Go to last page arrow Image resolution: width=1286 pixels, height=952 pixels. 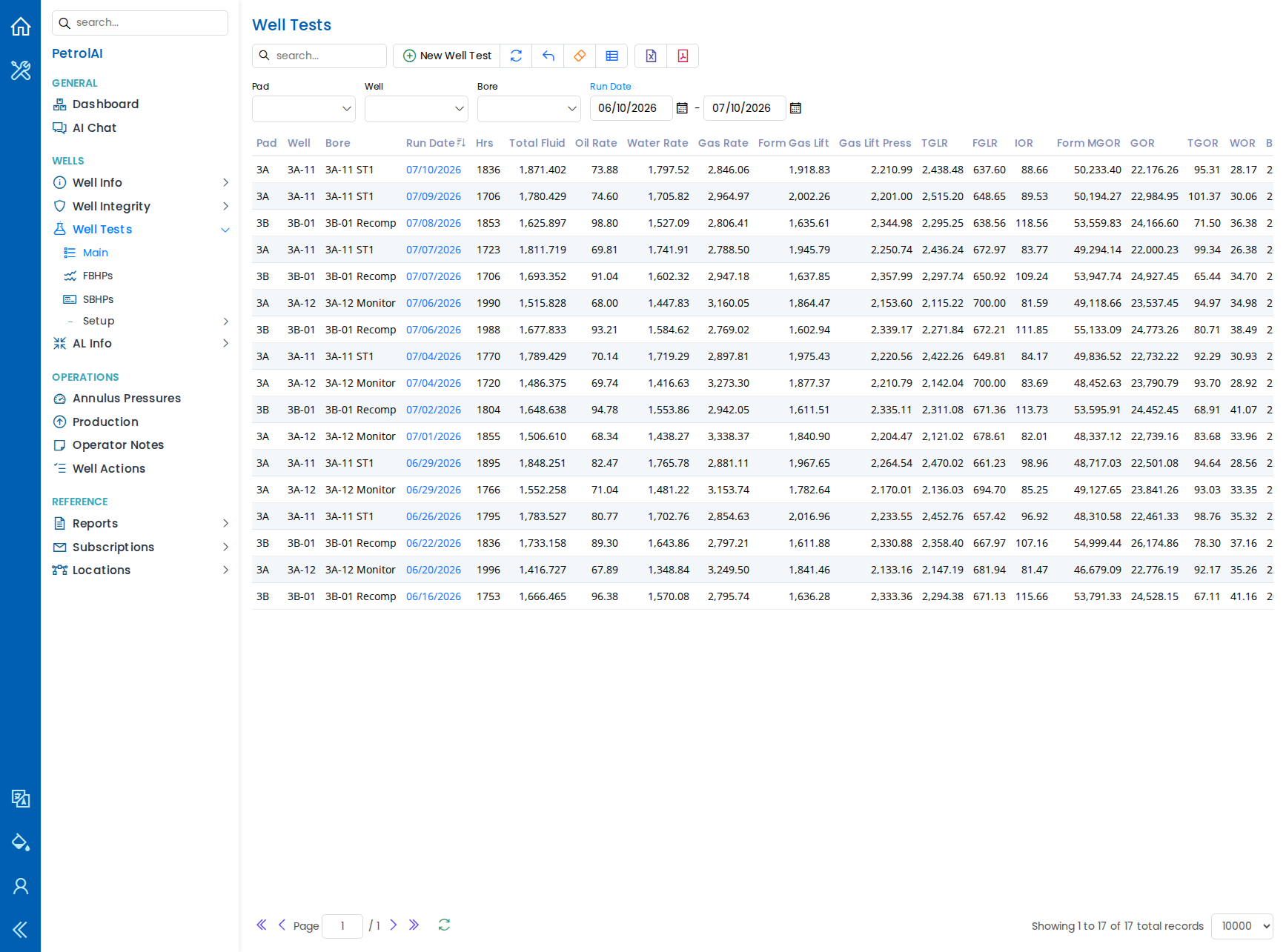click(x=414, y=925)
